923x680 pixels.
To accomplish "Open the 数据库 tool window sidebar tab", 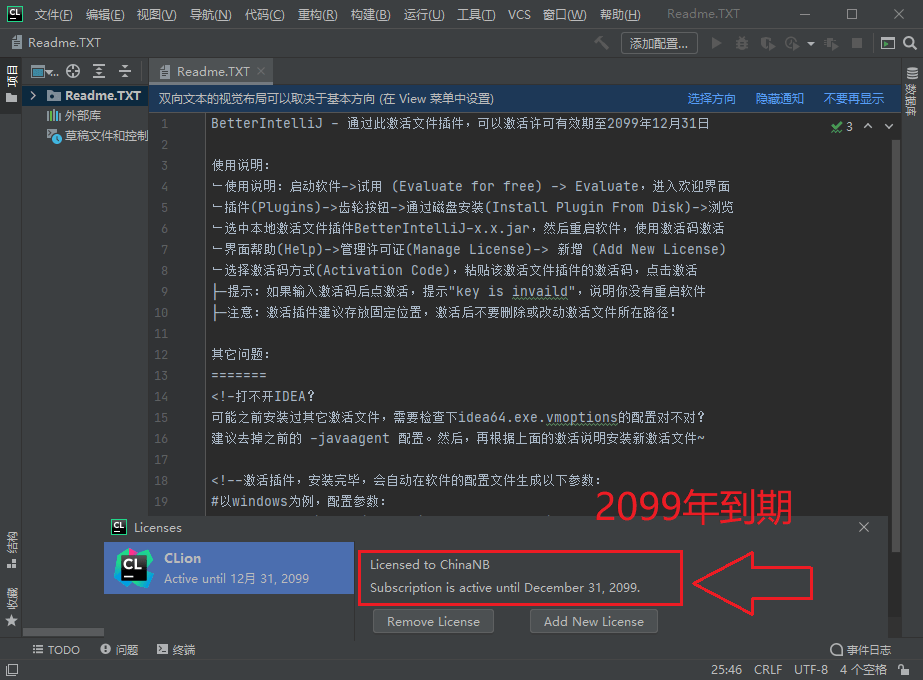I will click(911, 91).
